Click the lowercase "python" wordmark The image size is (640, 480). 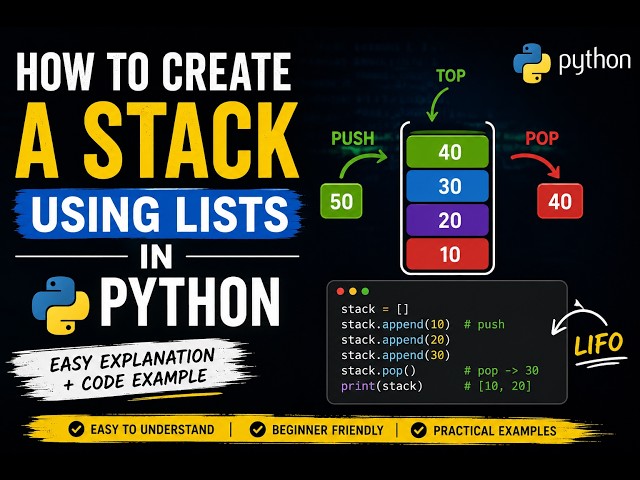point(595,62)
